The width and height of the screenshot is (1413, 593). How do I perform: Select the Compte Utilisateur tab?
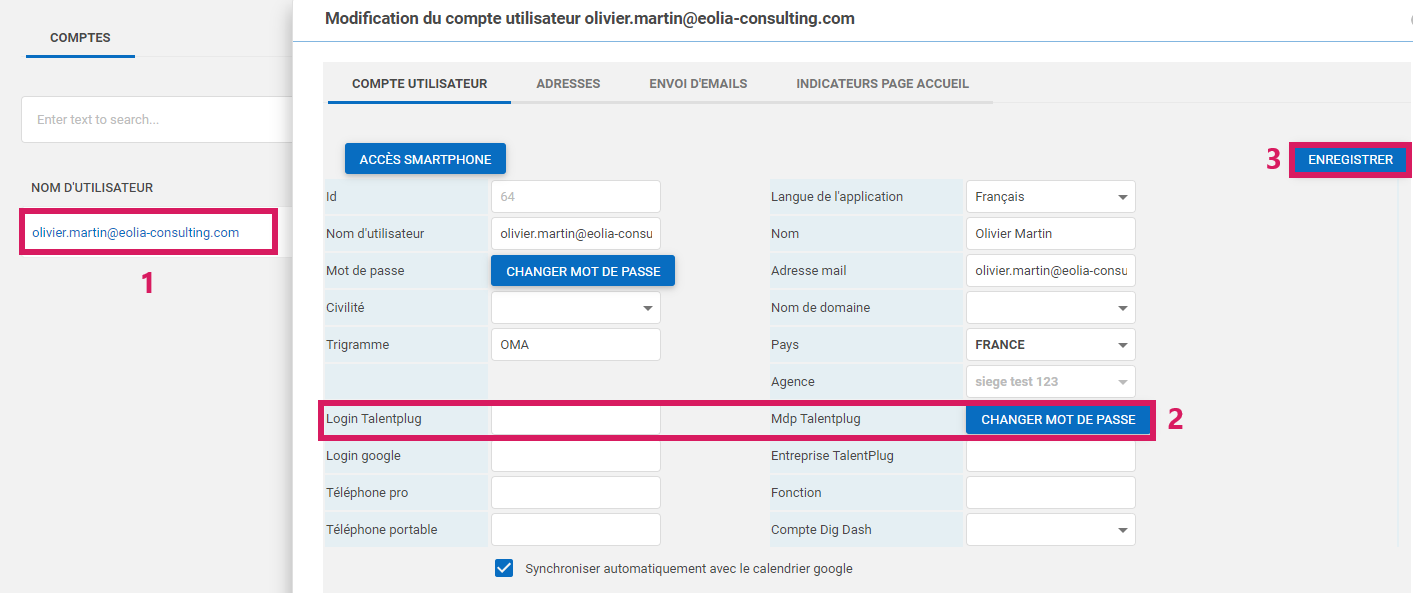point(419,84)
